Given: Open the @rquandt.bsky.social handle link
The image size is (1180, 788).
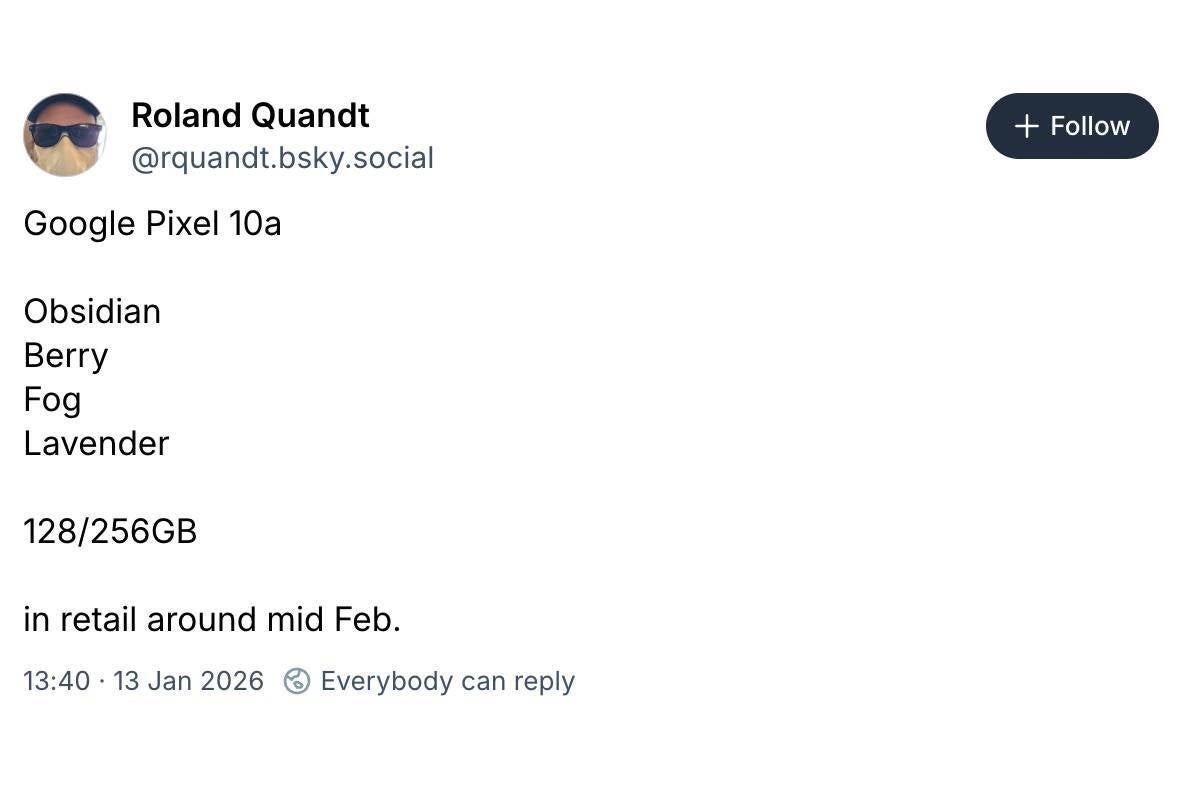Looking at the screenshot, I should coord(283,158).
